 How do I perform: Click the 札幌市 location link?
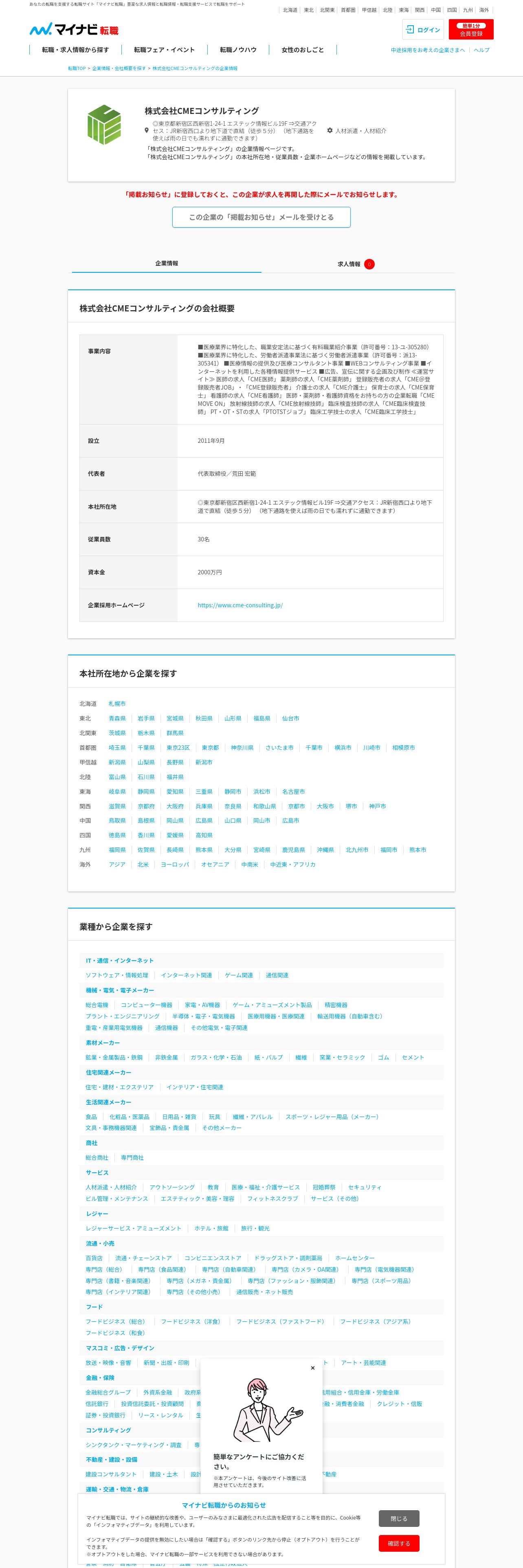tap(117, 704)
